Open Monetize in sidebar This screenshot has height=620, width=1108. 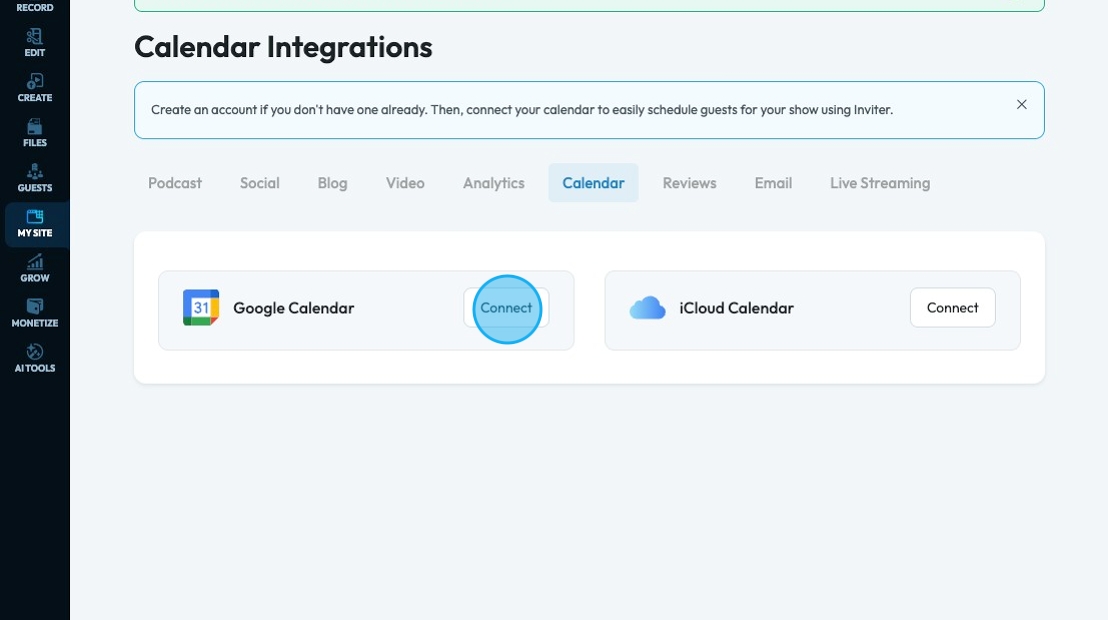click(x=35, y=314)
